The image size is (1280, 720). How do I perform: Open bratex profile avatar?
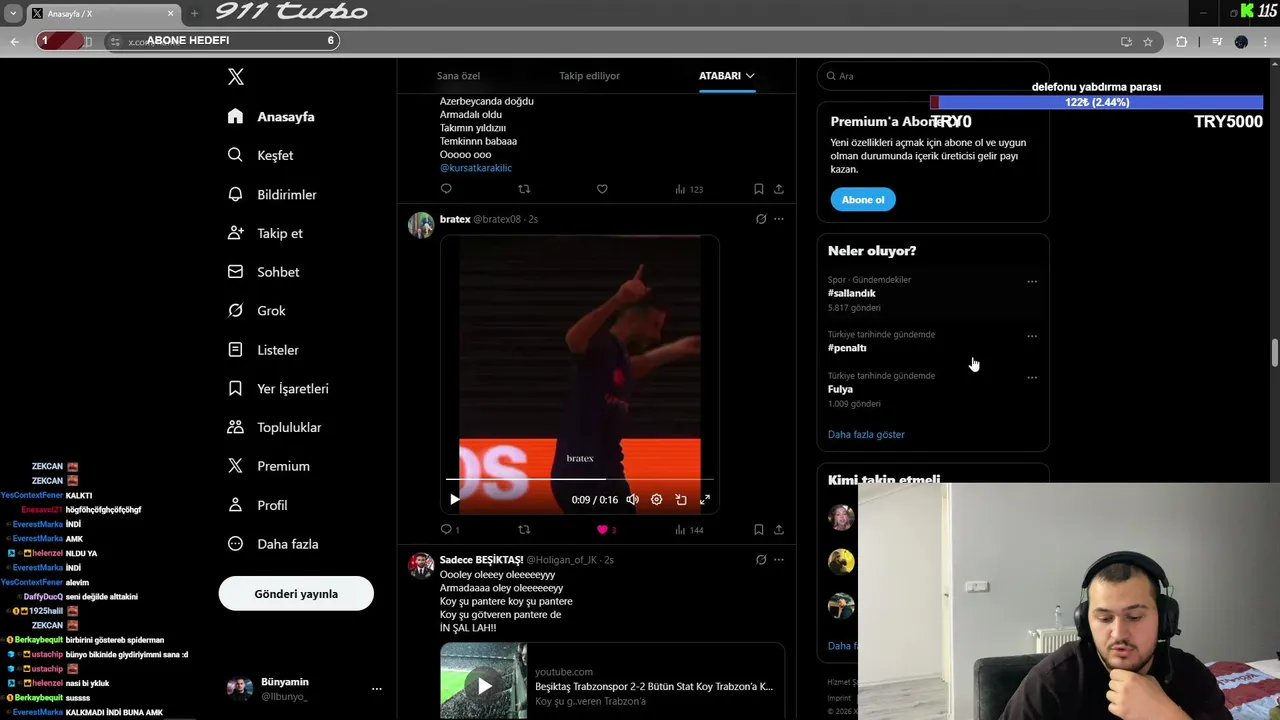pyautogui.click(x=421, y=225)
